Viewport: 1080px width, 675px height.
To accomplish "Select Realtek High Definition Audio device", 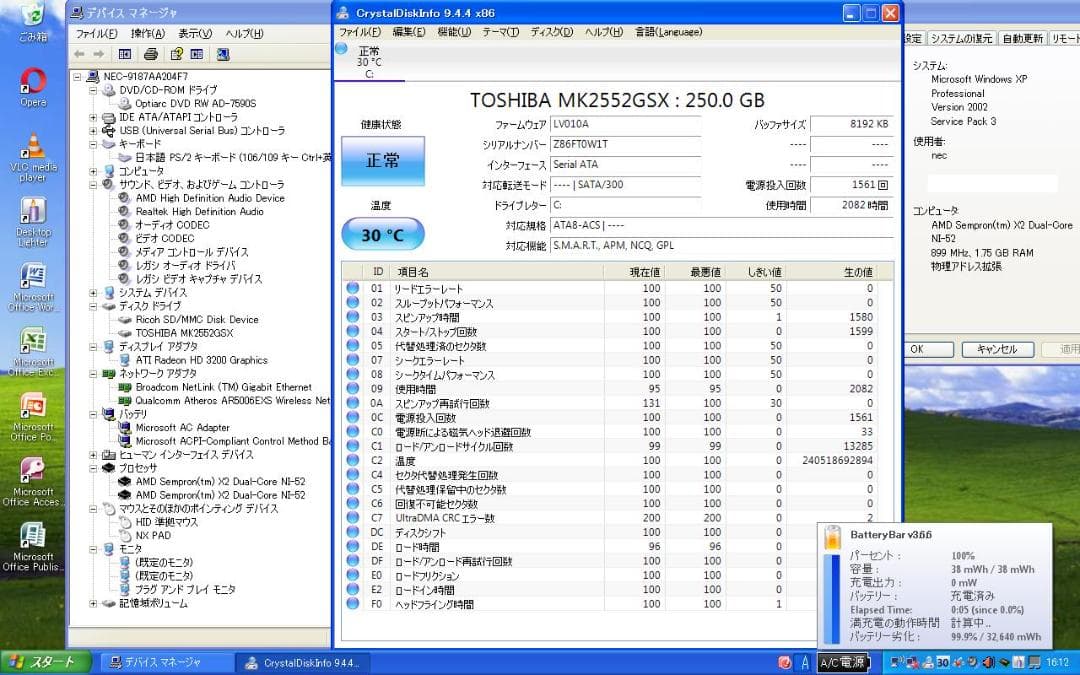I will 200,211.
